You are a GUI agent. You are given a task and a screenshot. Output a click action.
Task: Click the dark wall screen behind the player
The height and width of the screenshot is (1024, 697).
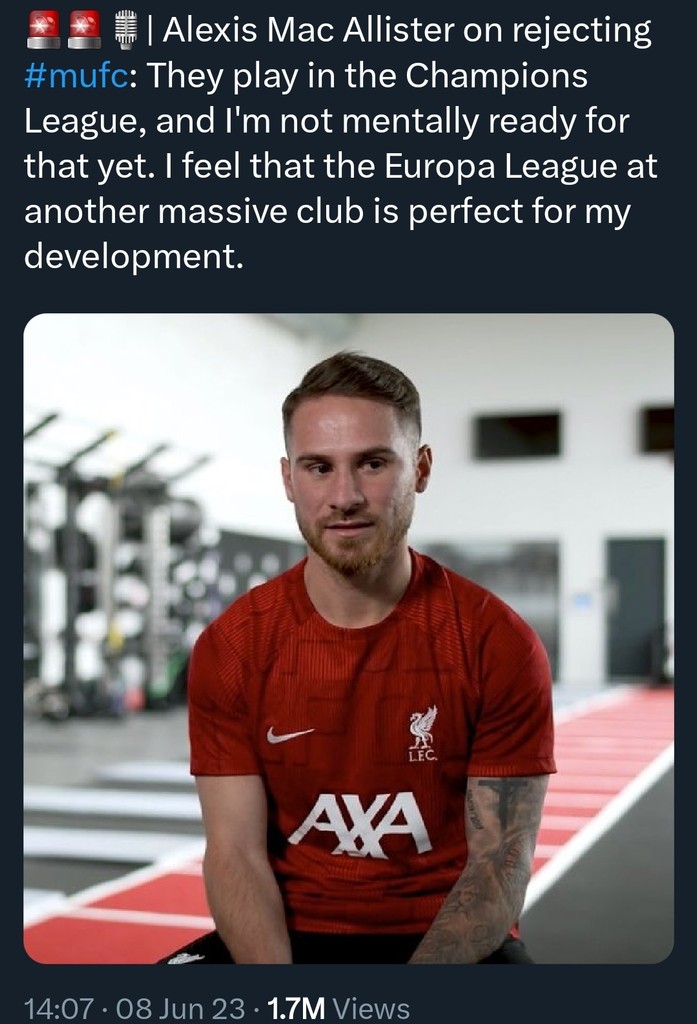(x=516, y=434)
